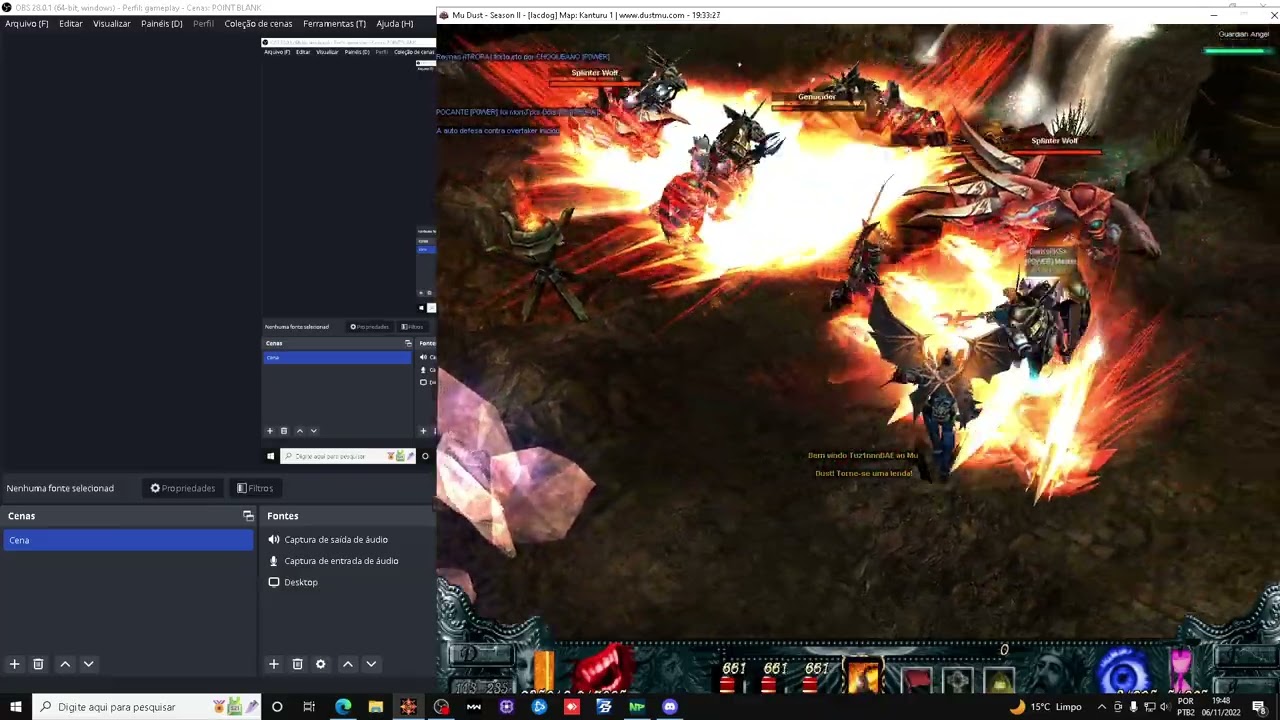Screen dimensions: 1280x720
Task: Open the Windows Start menu
Action: [x=15, y=707]
